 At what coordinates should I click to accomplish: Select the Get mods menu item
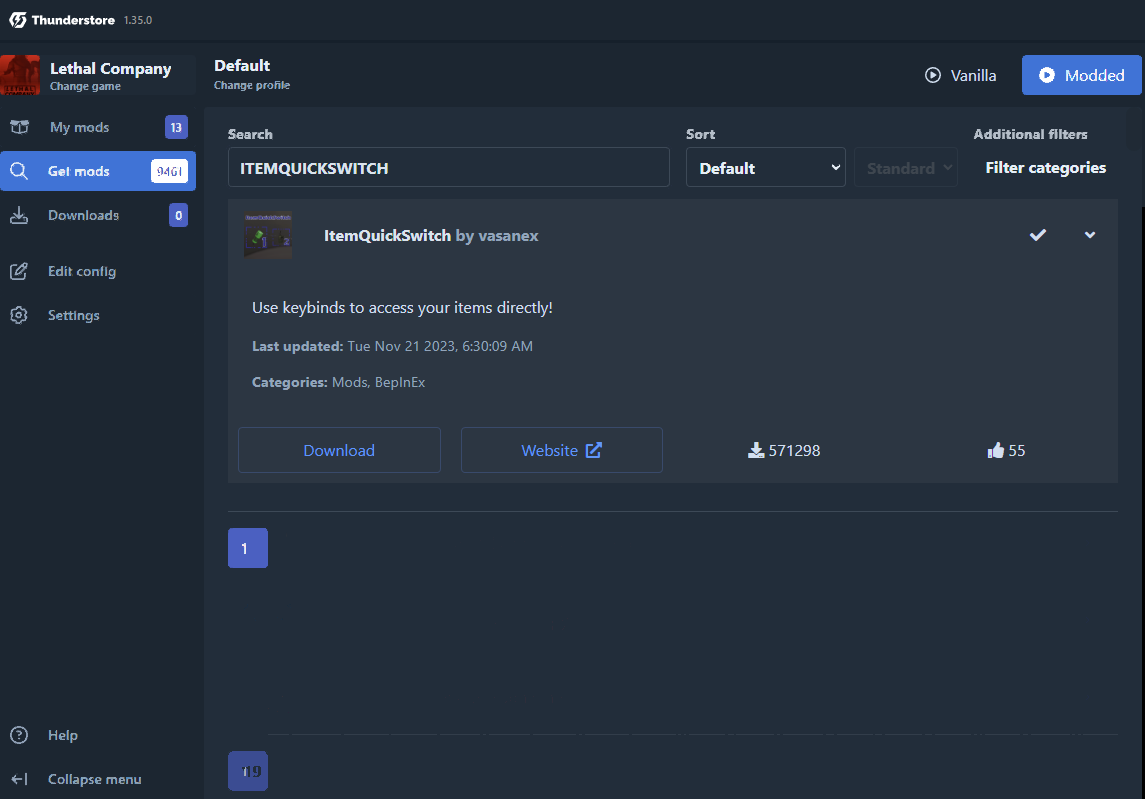point(98,171)
